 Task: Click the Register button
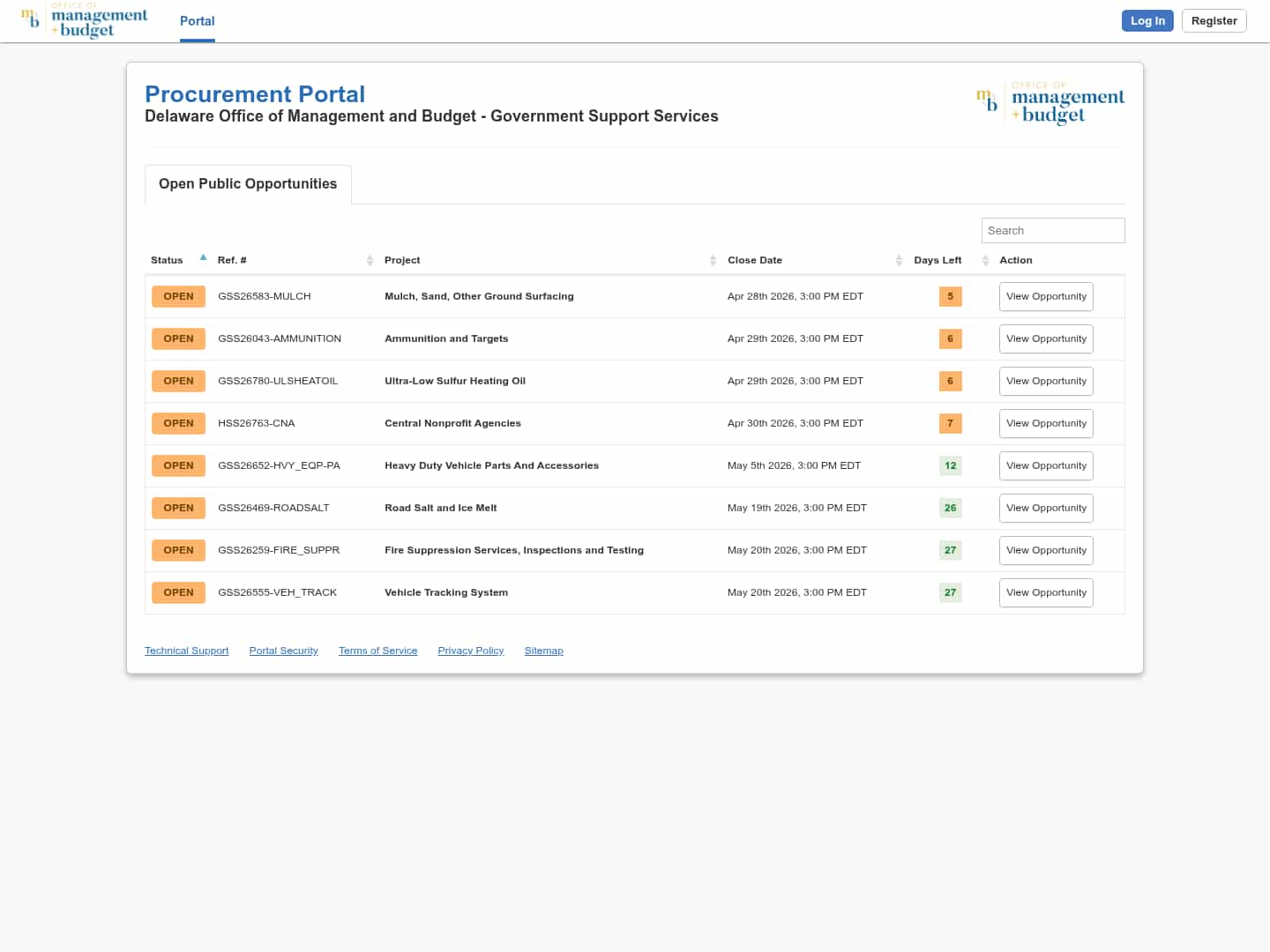coord(1214,21)
